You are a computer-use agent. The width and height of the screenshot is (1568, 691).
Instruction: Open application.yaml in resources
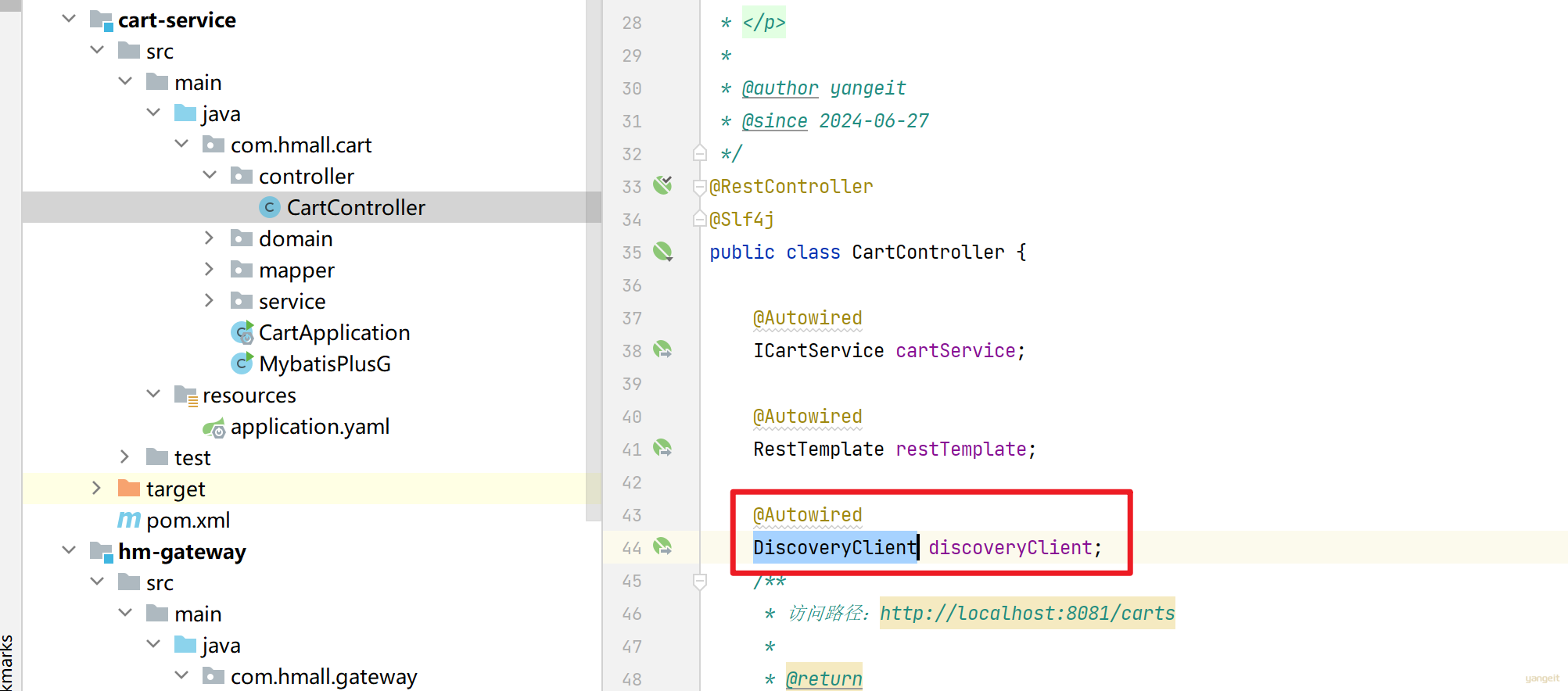(310, 426)
